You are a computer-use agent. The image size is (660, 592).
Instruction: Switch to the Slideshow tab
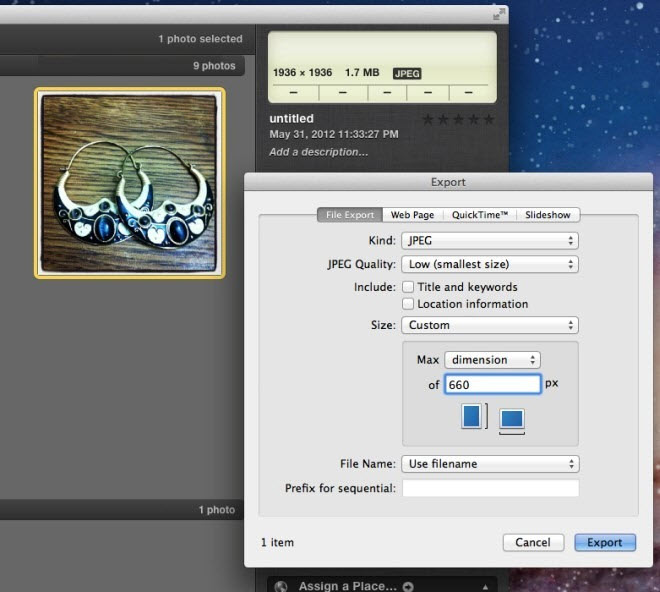(x=548, y=215)
